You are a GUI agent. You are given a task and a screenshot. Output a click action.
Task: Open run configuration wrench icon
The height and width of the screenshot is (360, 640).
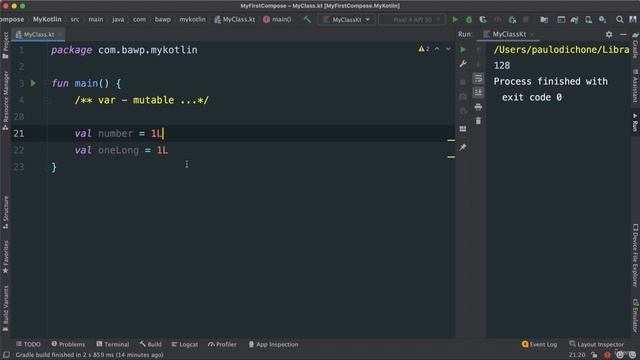(463, 64)
